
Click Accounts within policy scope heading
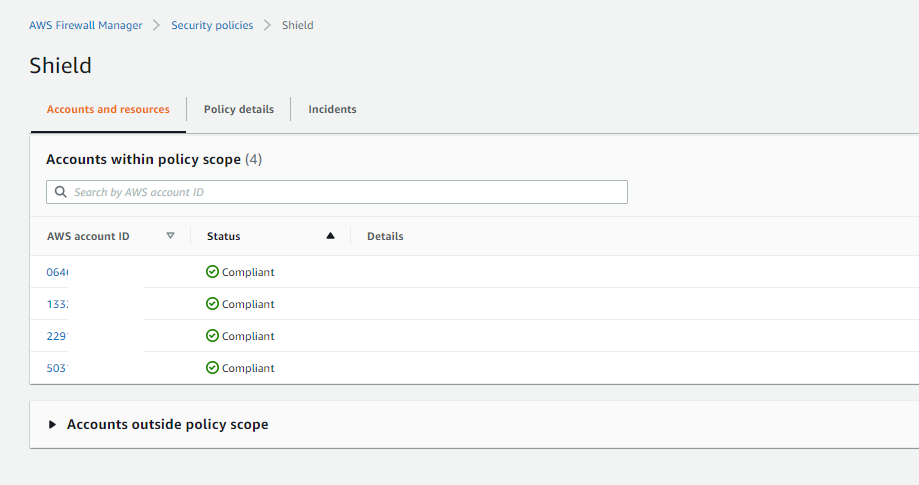point(144,159)
